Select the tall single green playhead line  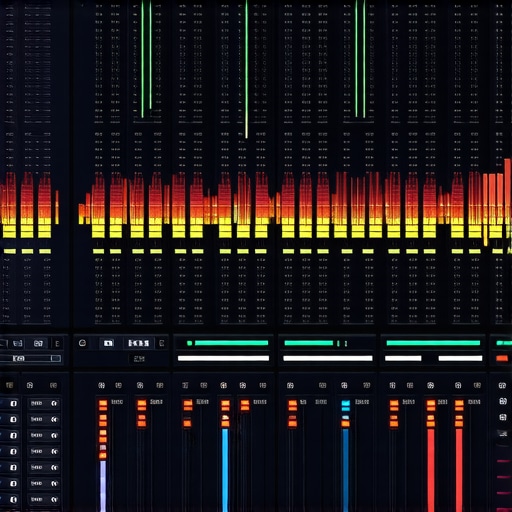tap(246, 69)
